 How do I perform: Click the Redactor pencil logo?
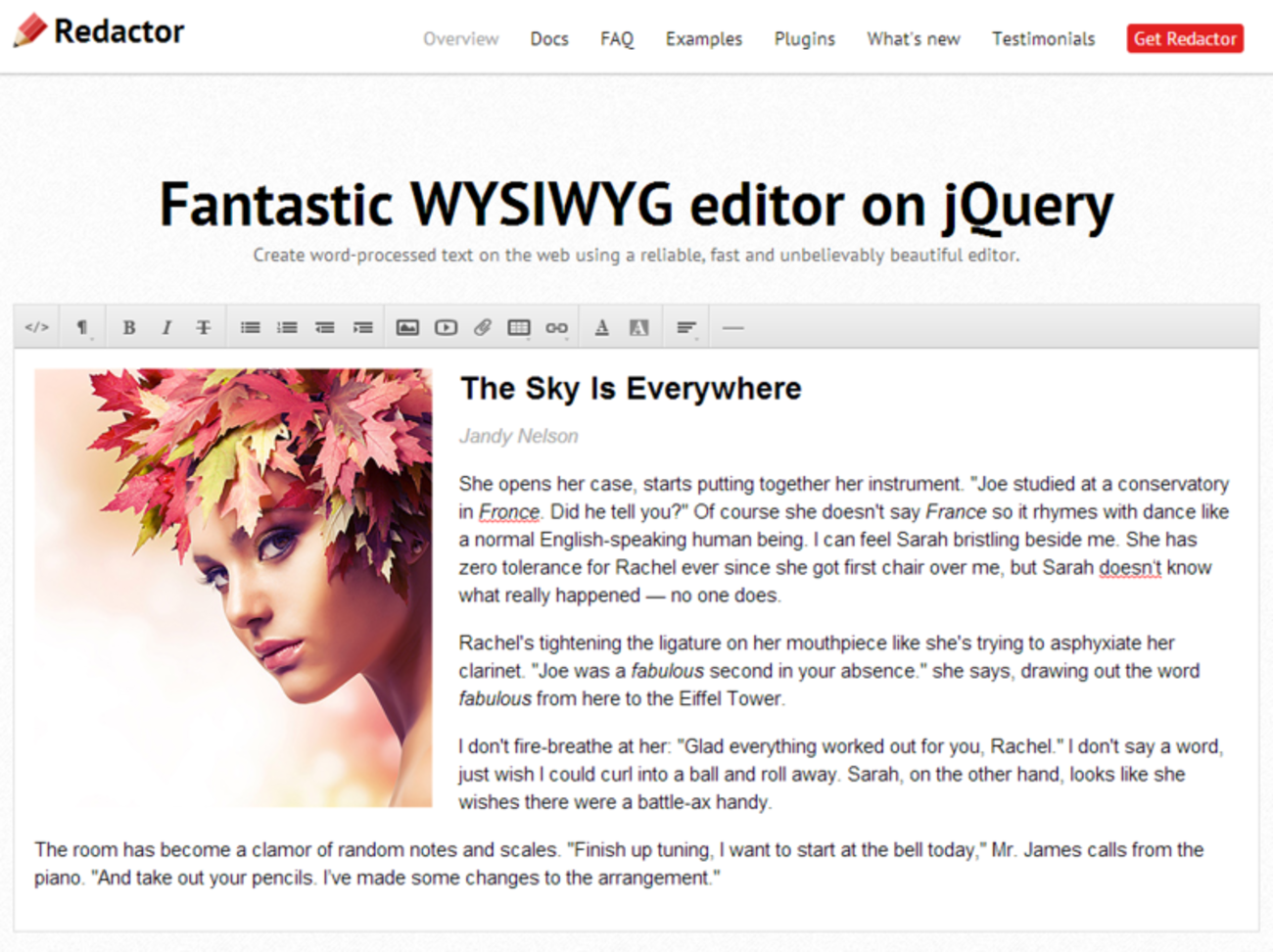click(29, 30)
